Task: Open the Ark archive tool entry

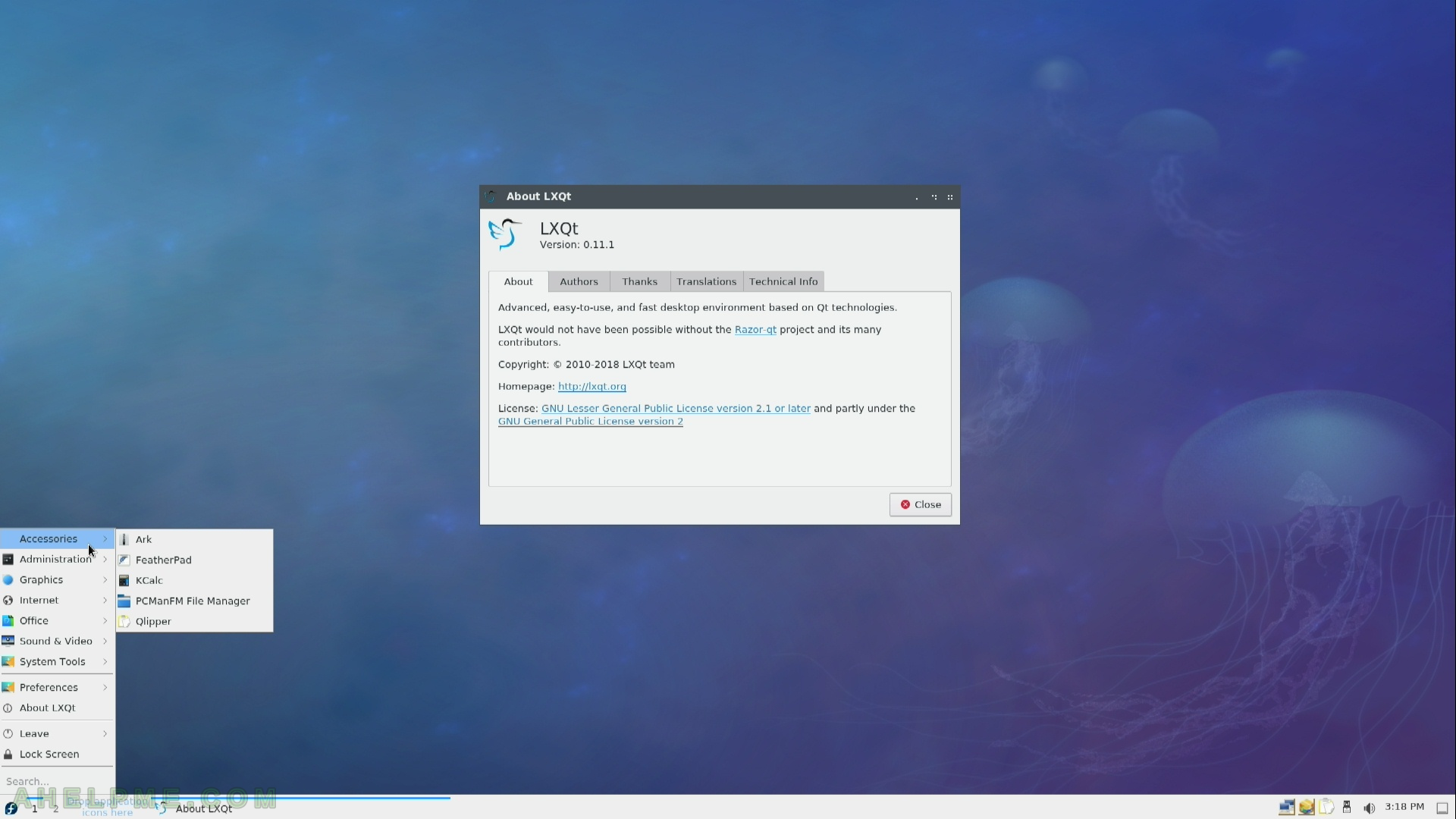Action: (194, 539)
